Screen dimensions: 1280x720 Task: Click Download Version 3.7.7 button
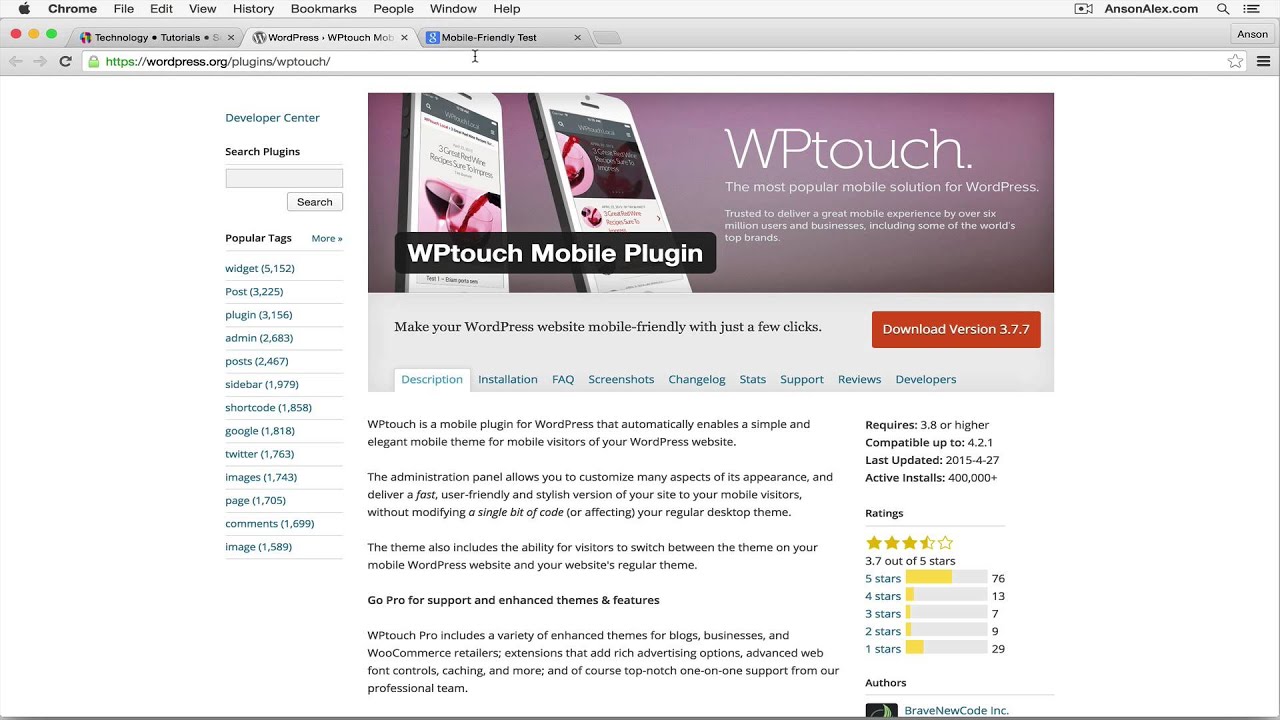pyautogui.click(x=956, y=329)
